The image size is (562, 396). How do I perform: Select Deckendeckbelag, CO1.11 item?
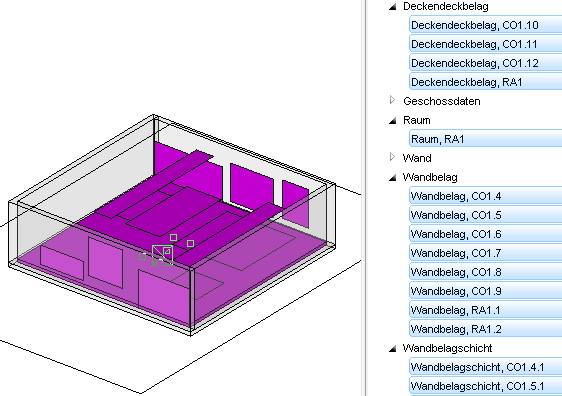pos(485,44)
